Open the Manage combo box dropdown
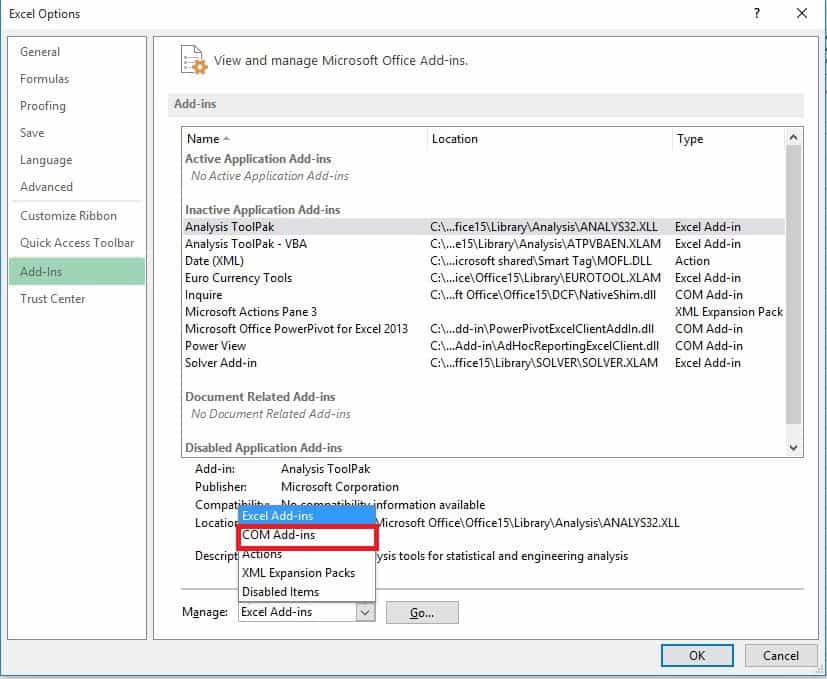The image size is (827, 679). click(x=366, y=611)
